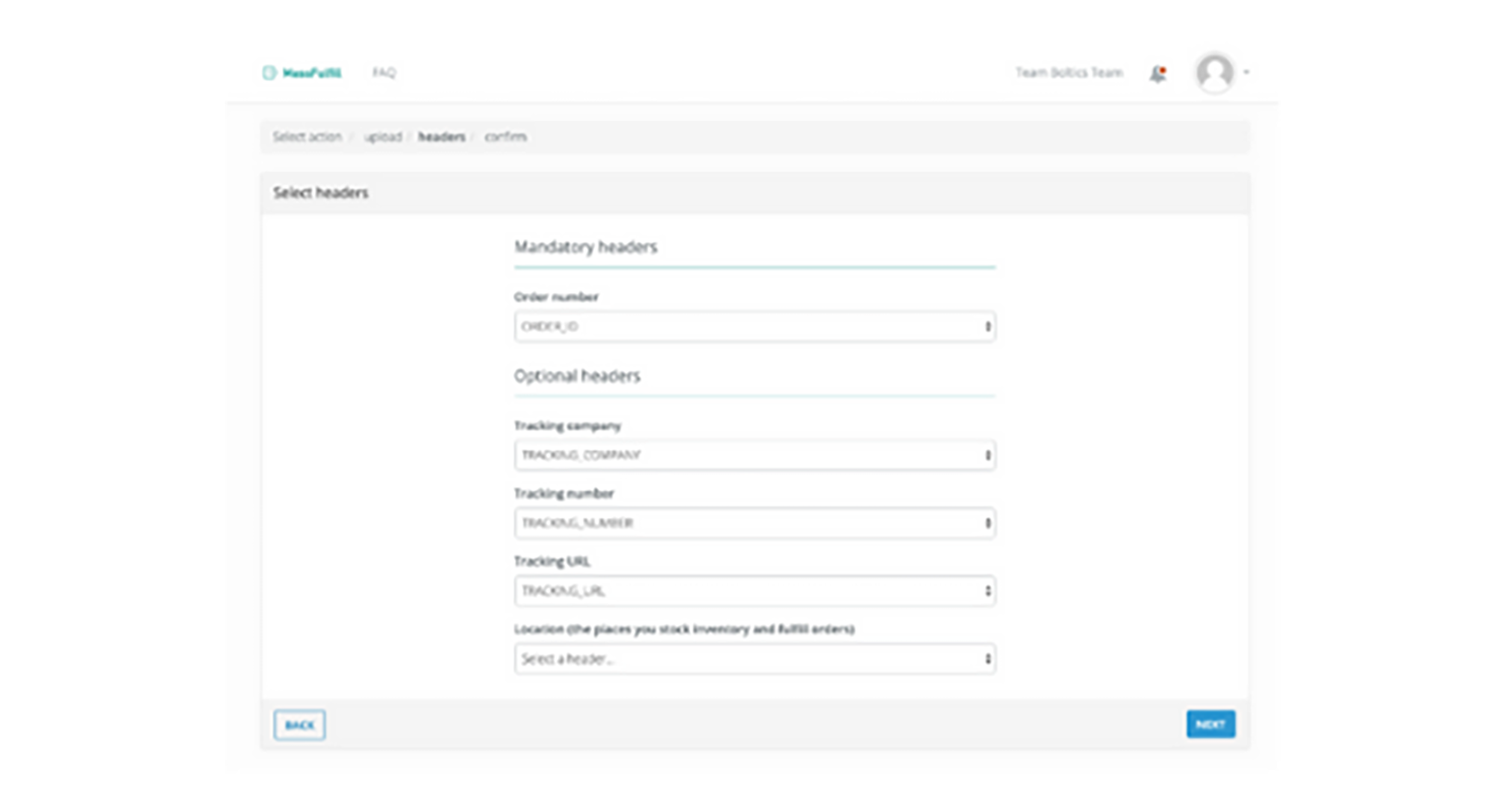Return to the upload breadcrumb step
The height and width of the screenshot is (812, 1506).
(383, 137)
